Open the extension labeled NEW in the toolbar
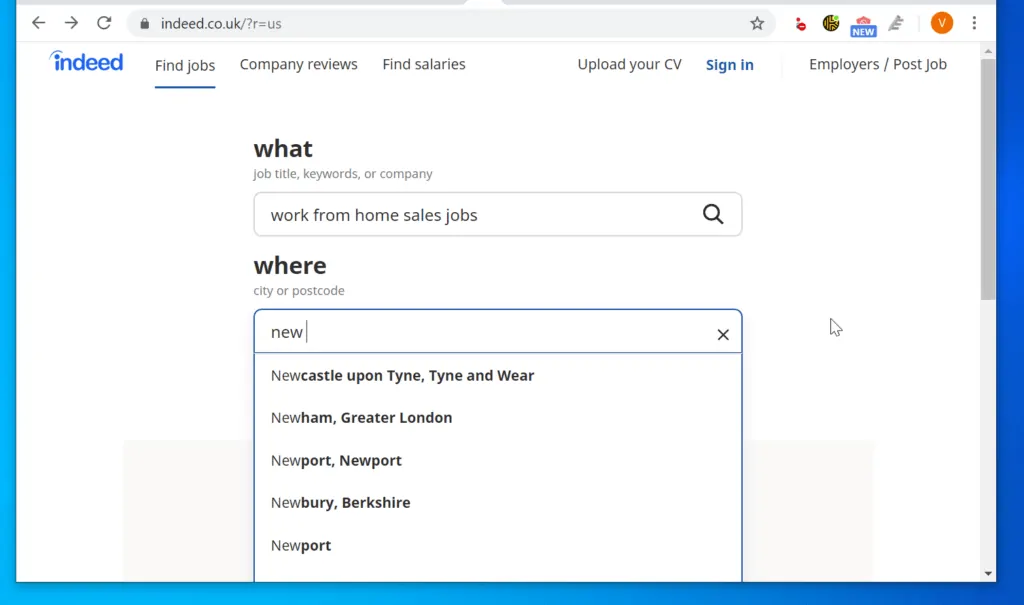 coord(863,25)
